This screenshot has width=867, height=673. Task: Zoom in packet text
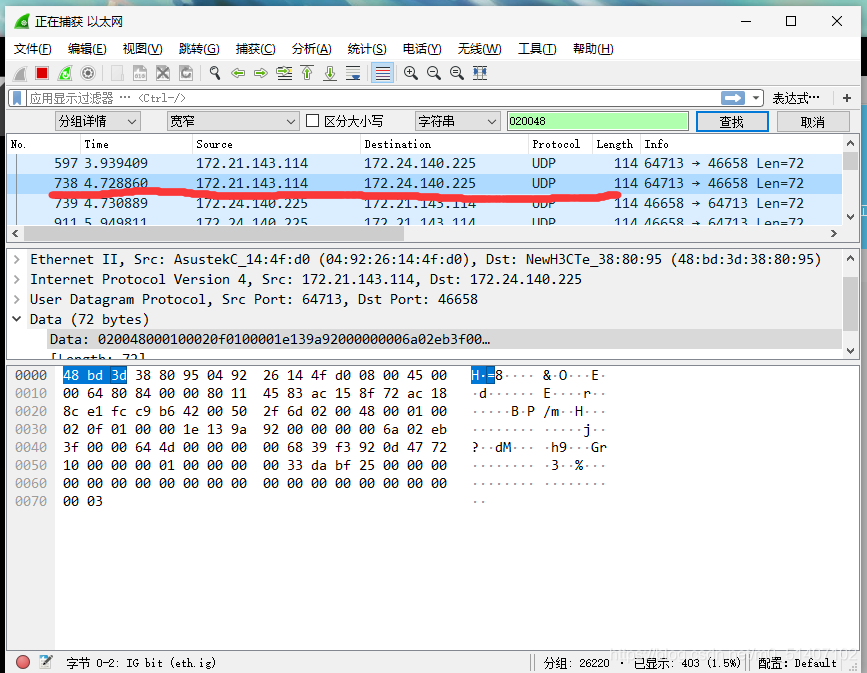[x=411, y=73]
